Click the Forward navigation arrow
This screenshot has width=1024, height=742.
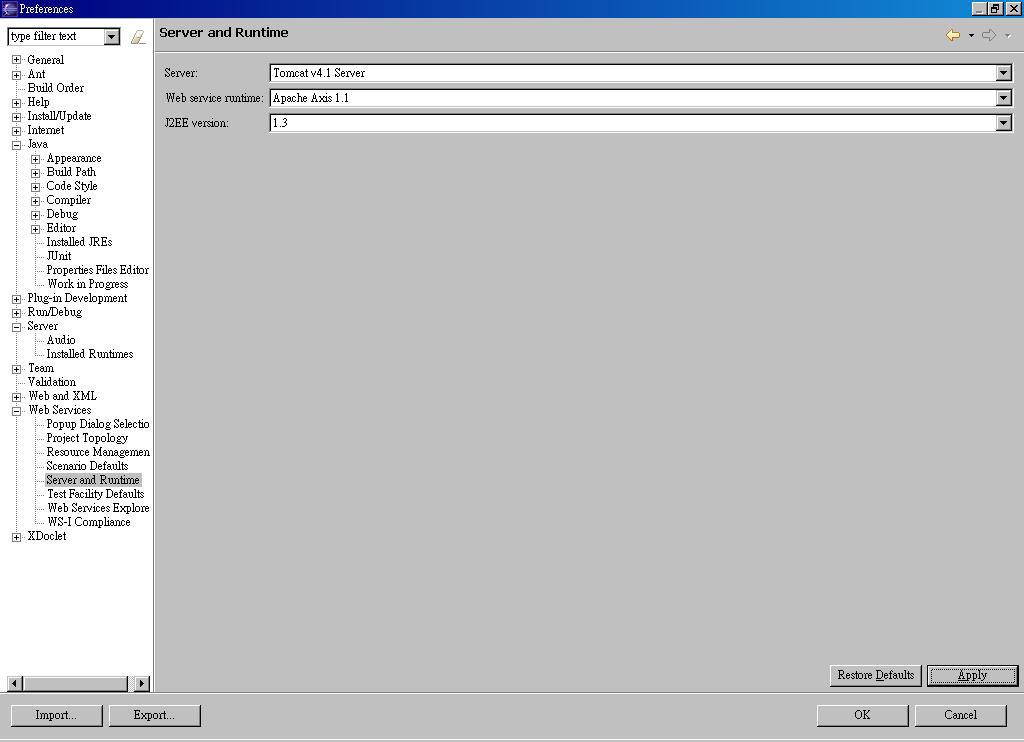click(x=989, y=35)
